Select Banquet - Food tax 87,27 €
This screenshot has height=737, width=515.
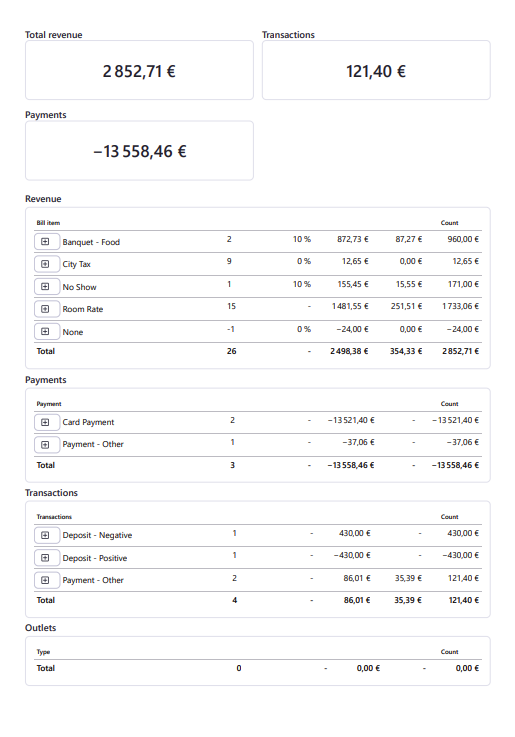409,239
